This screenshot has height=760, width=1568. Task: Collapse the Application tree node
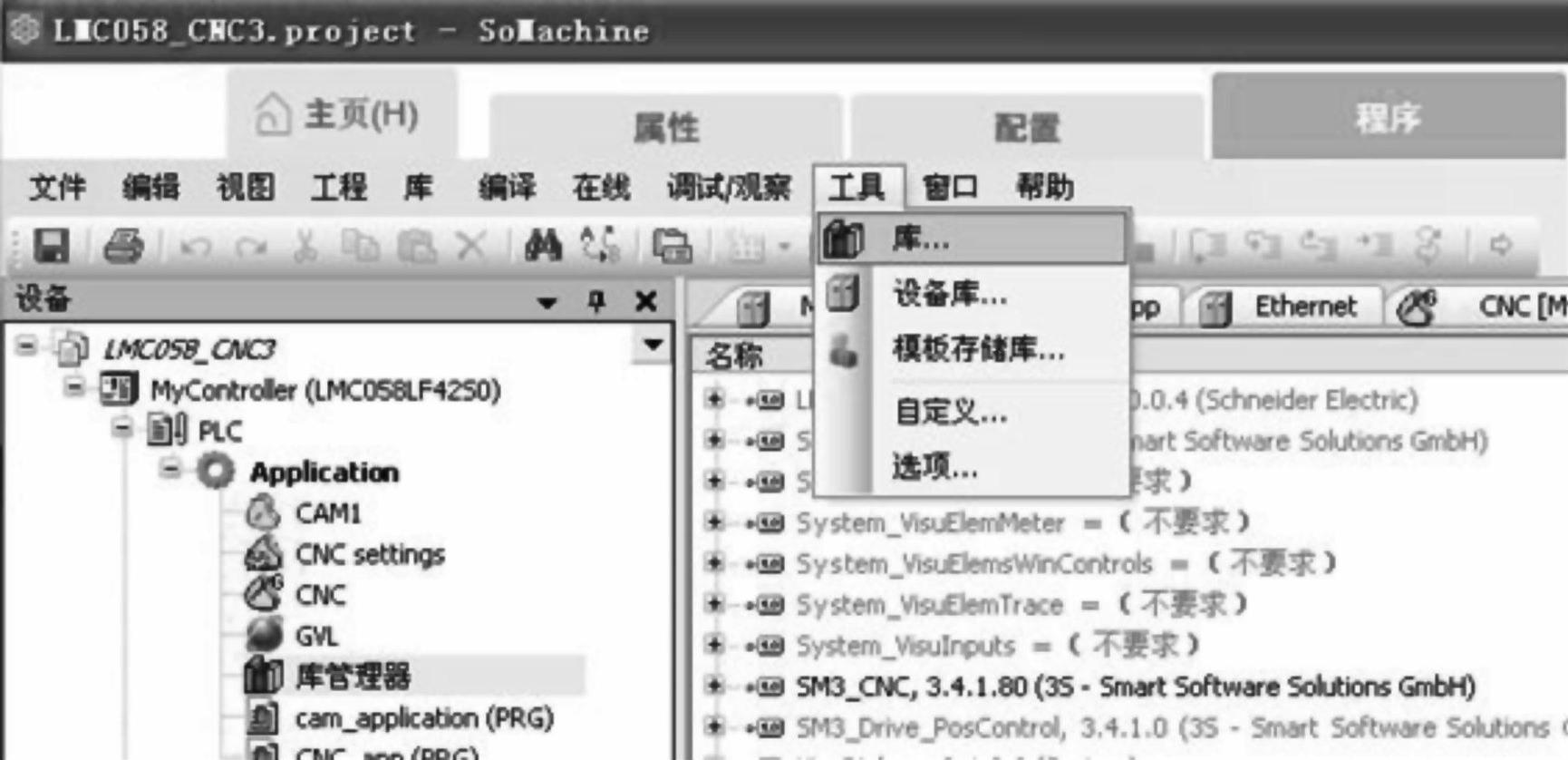click(169, 469)
